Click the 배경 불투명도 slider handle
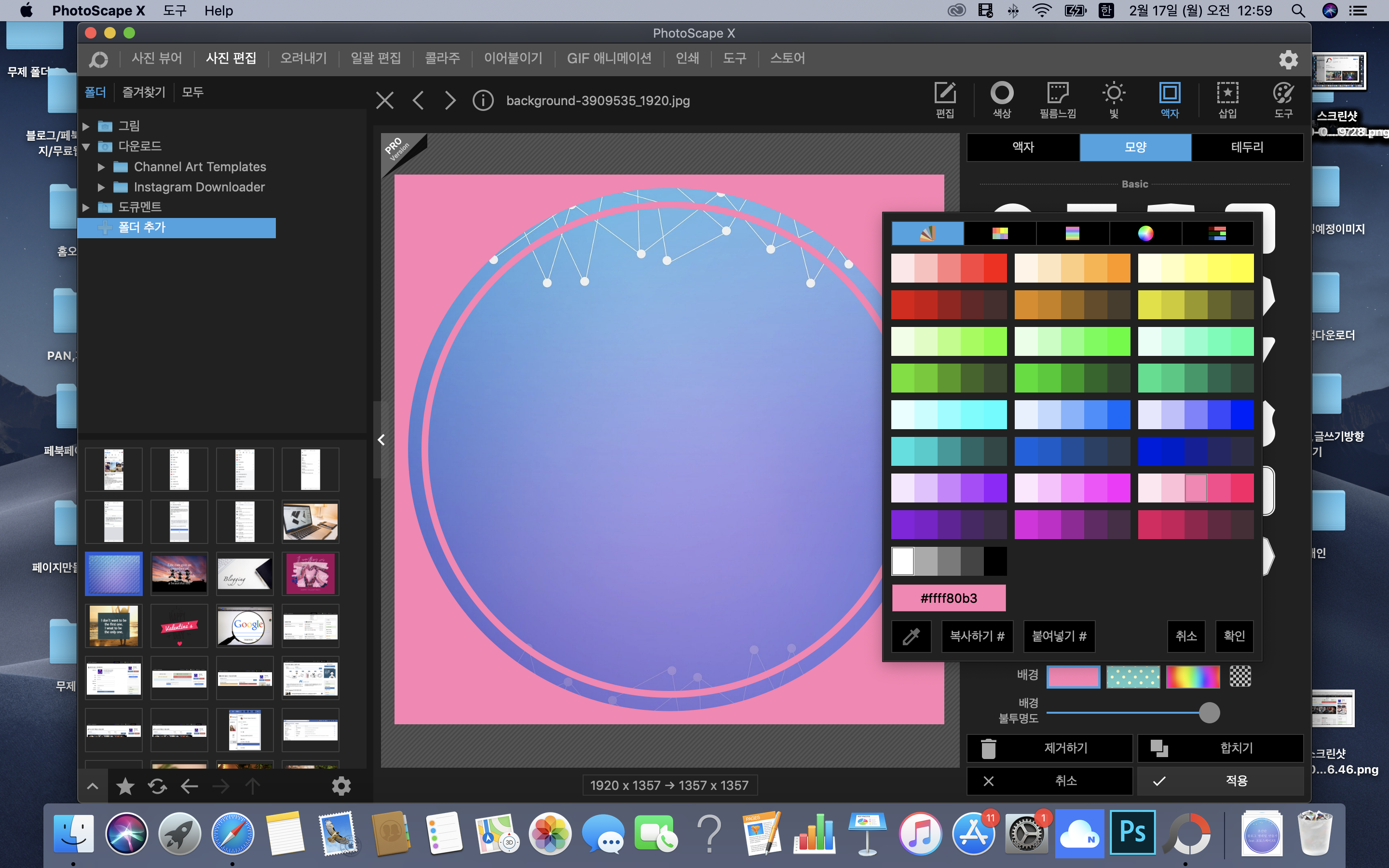The width and height of the screenshot is (1389, 868). [x=1210, y=712]
